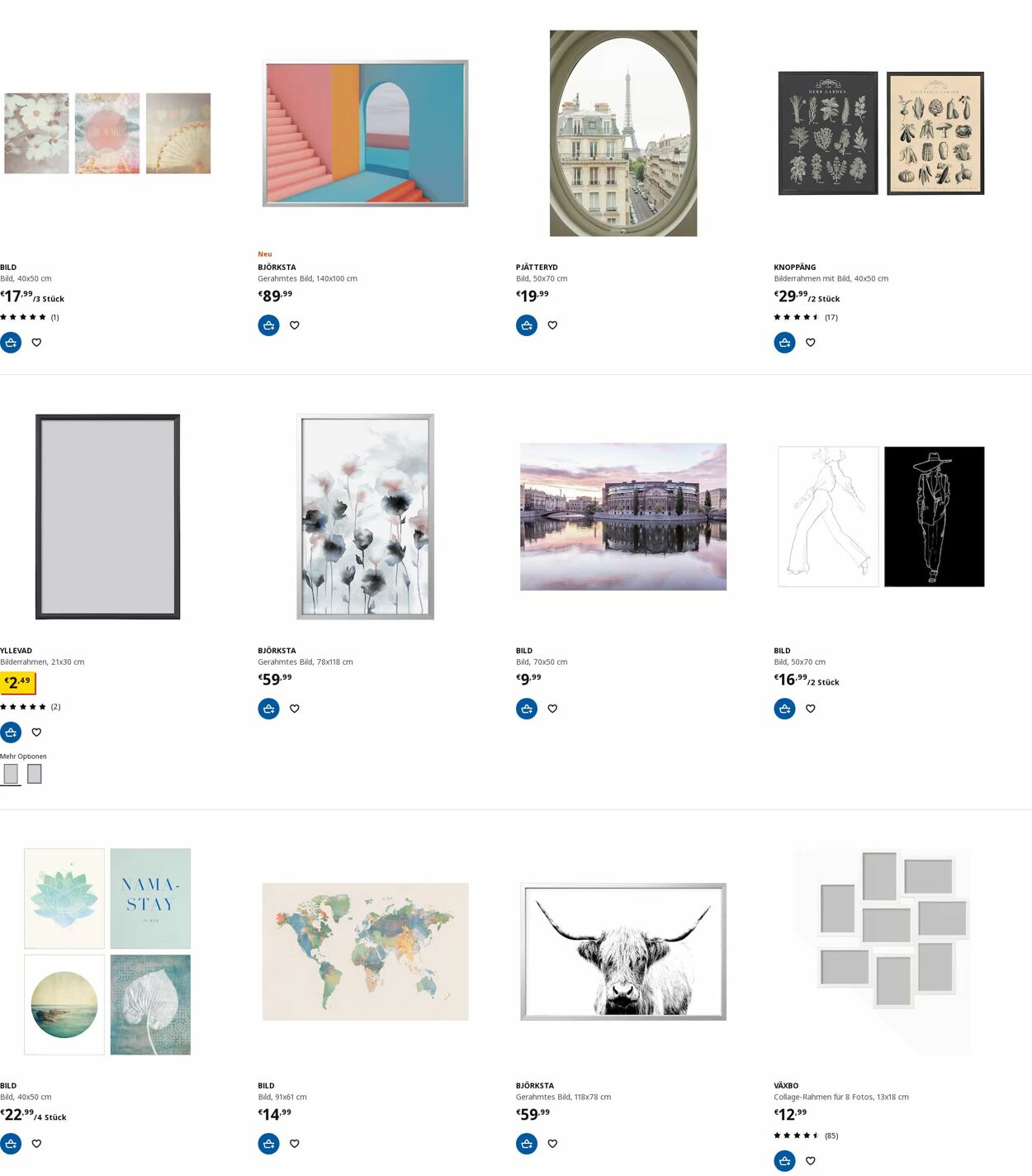The width and height of the screenshot is (1032, 1176).
Task: Open the KNOPPÄNG product link
Action: pyautogui.click(x=795, y=268)
